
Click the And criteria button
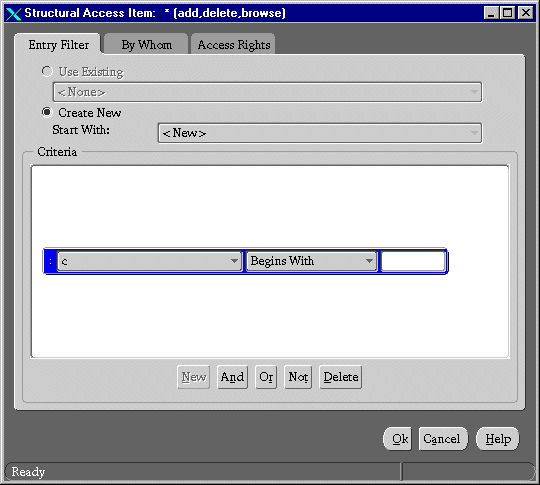point(232,377)
